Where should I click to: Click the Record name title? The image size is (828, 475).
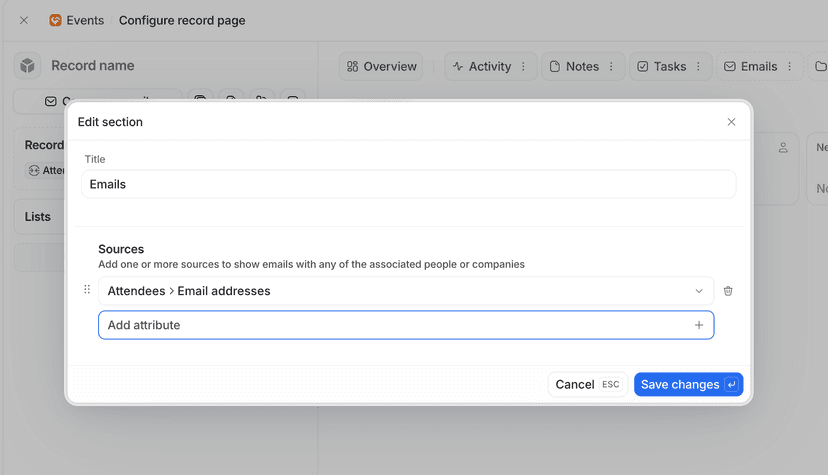pos(92,66)
